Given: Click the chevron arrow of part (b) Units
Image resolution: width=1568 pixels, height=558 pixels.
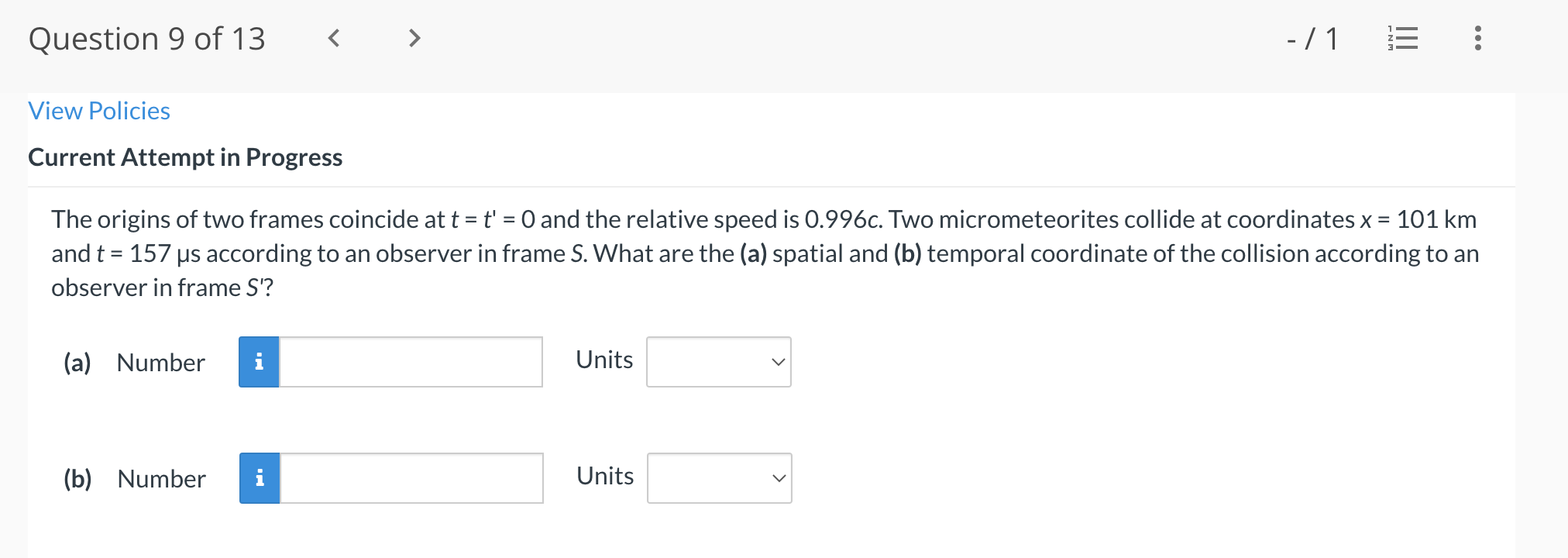Looking at the screenshot, I should click(x=779, y=478).
